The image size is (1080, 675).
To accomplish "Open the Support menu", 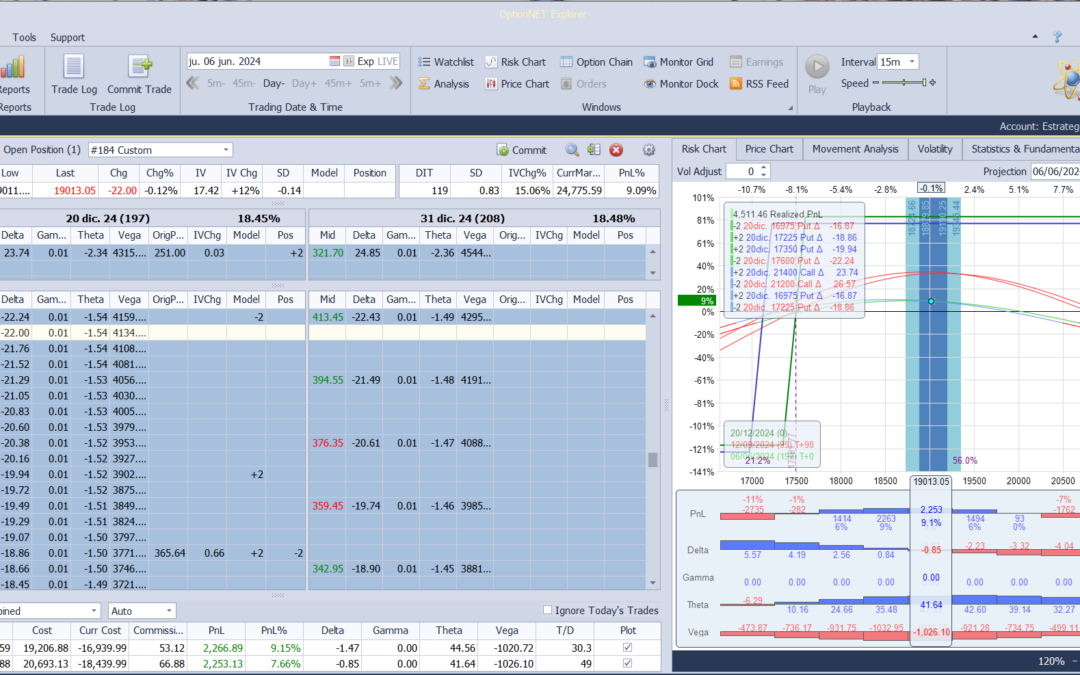I will click(68, 37).
